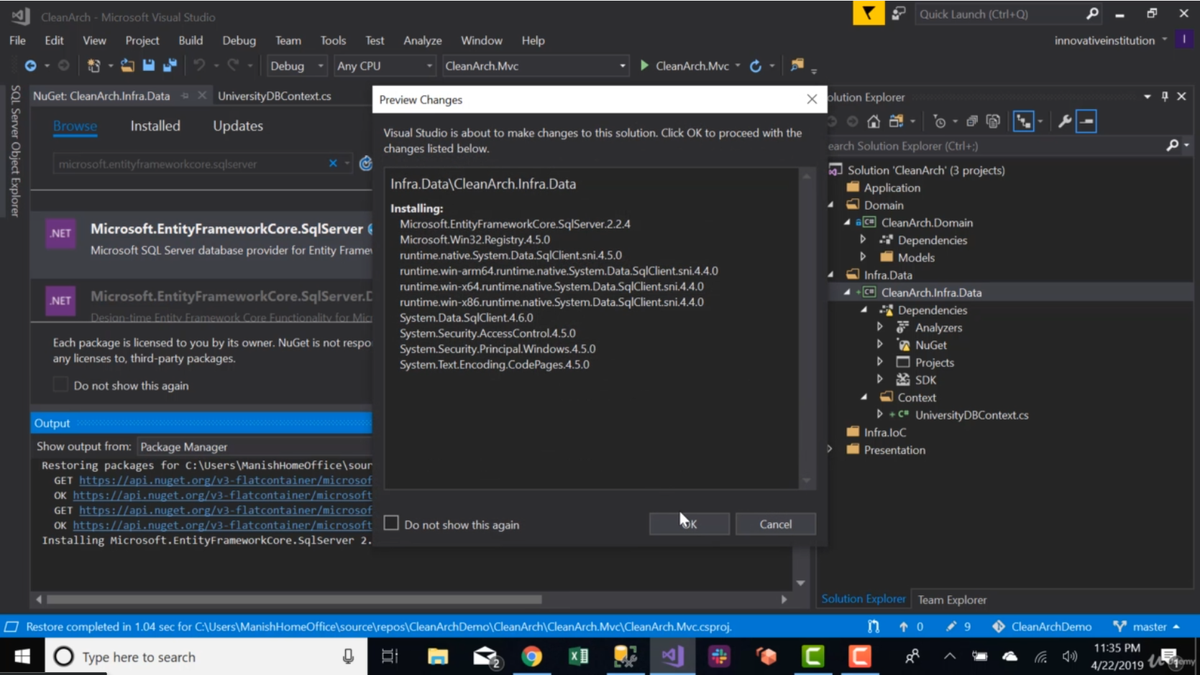Open the CleanArch.Mvc startup project dropdown
This screenshot has width=1200, height=675.
(535, 66)
